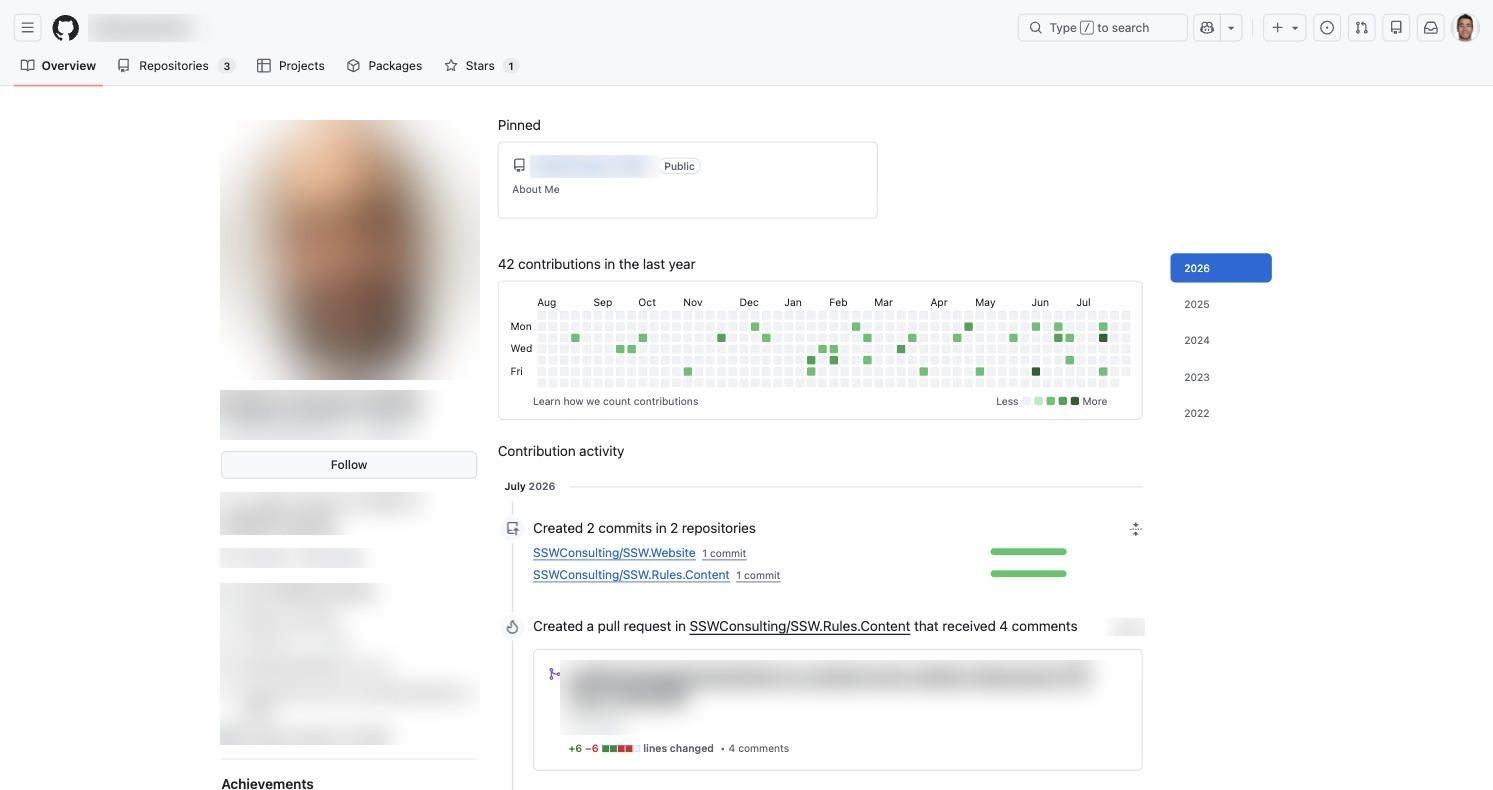Click the Pinned section heading
Viewport: 1493px width, 790px height.
519,125
